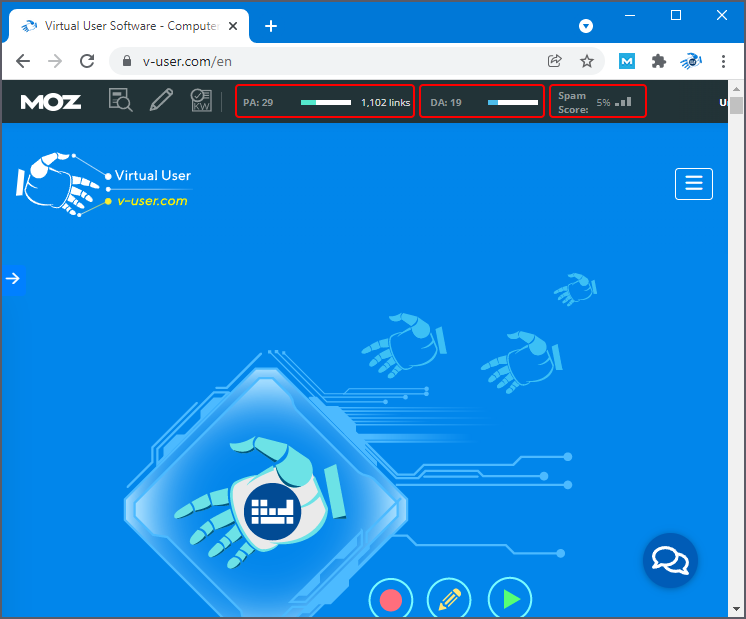Image resolution: width=746 pixels, height=619 pixels.
Task: Click the page vertical scrollbar thumb
Action: [736, 105]
